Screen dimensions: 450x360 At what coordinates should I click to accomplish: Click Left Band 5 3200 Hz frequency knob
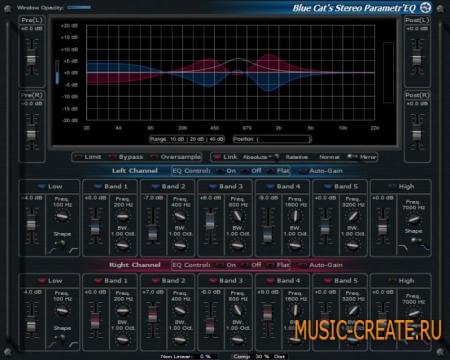[x=353, y=216]
